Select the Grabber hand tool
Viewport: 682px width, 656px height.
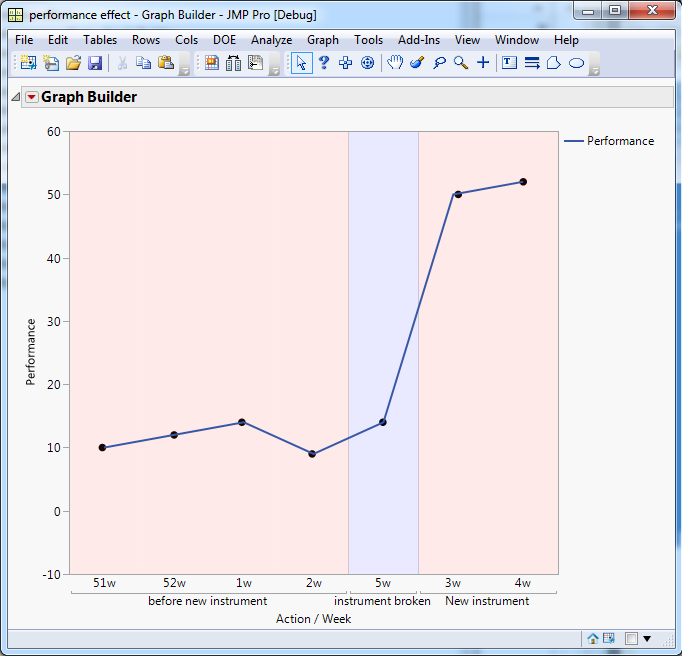(395, 63)
